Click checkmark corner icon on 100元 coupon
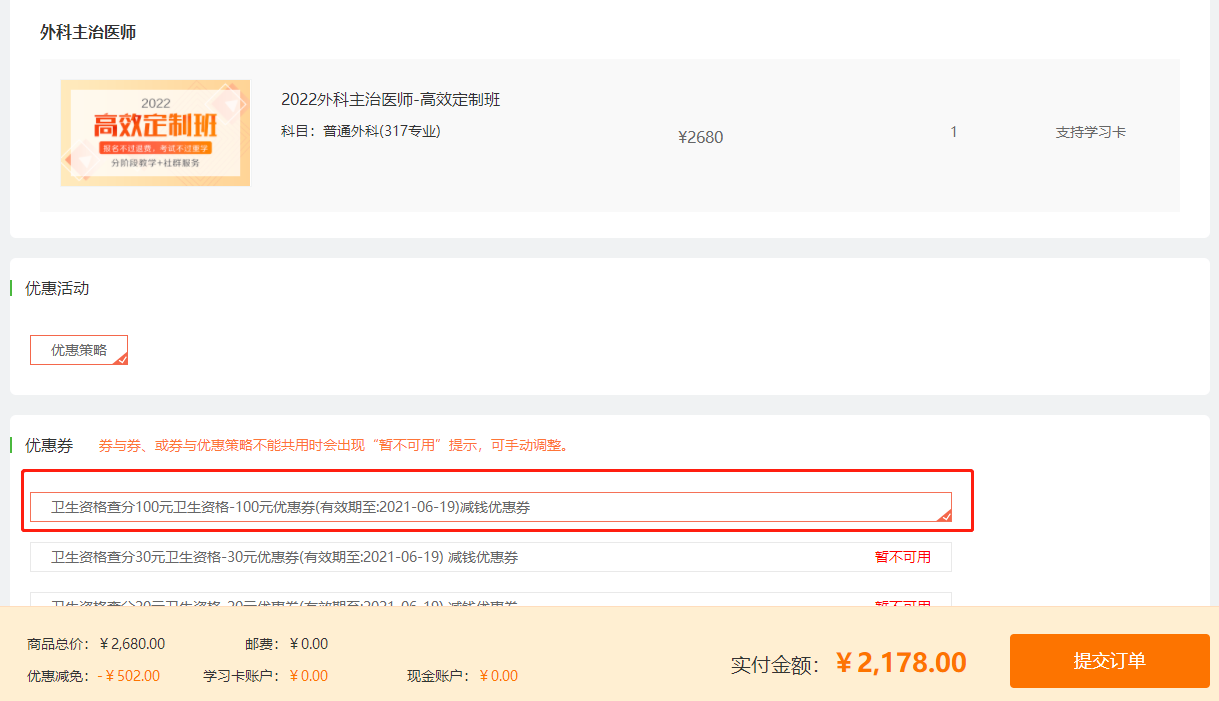The width and height of the screenshot is (1219, 701). point(944,515)
